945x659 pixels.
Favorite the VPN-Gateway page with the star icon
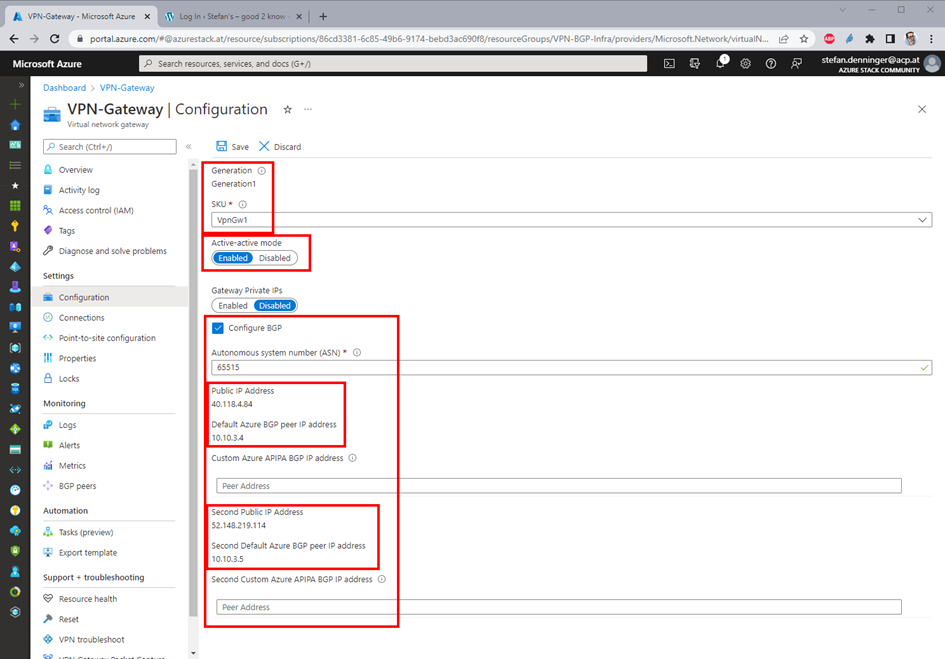coord(287,109)
